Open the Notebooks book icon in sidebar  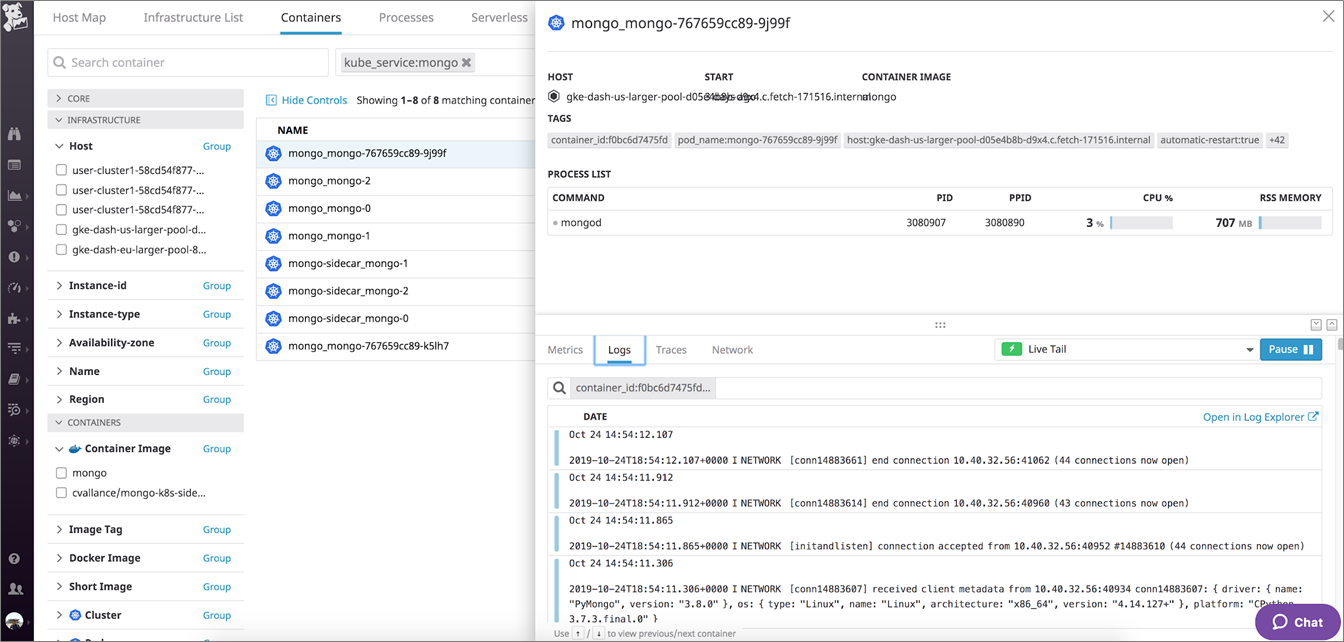15,379
